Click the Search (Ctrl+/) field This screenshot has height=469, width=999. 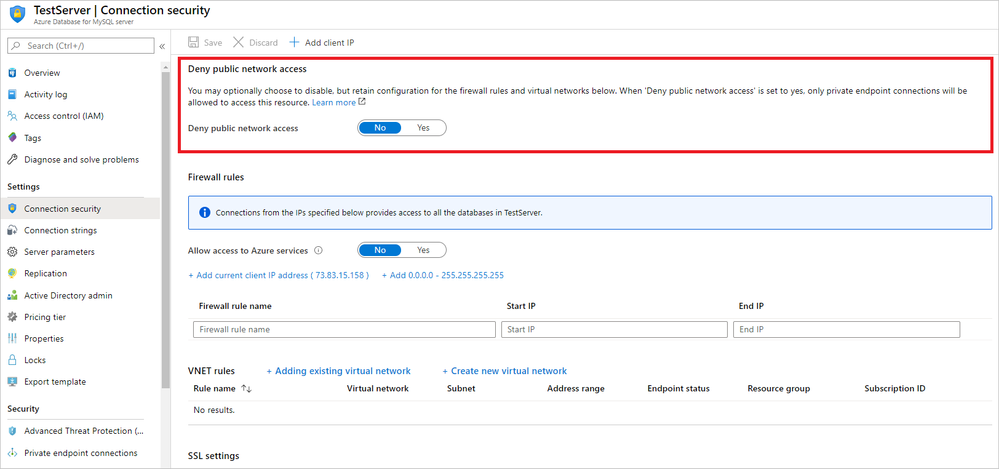point(80,46)
